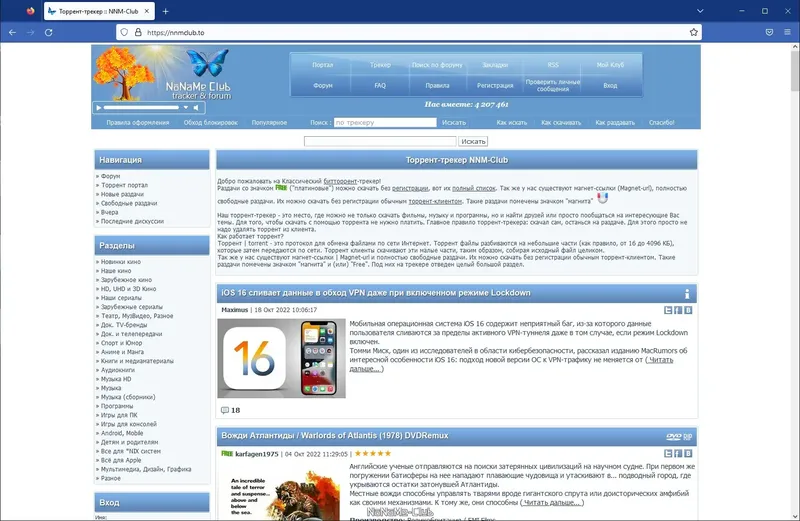Open Новые раздачи in navigation
The image size is (800, 521).
(122, 194)
